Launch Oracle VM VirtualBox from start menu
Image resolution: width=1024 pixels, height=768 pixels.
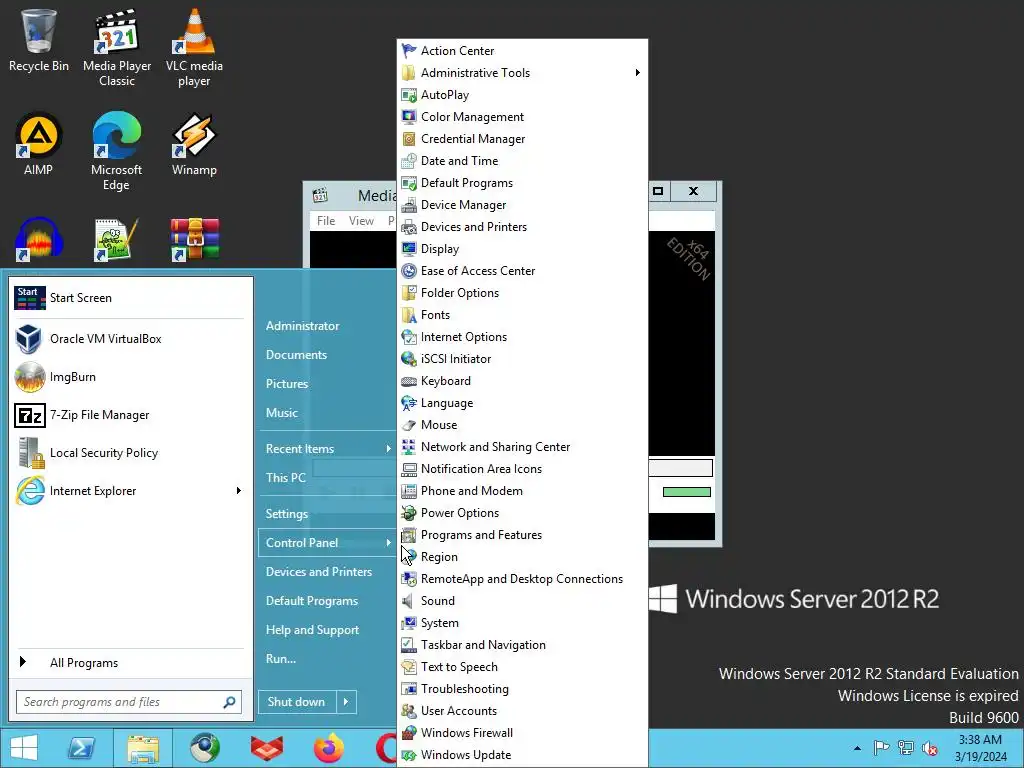point(129,339)
